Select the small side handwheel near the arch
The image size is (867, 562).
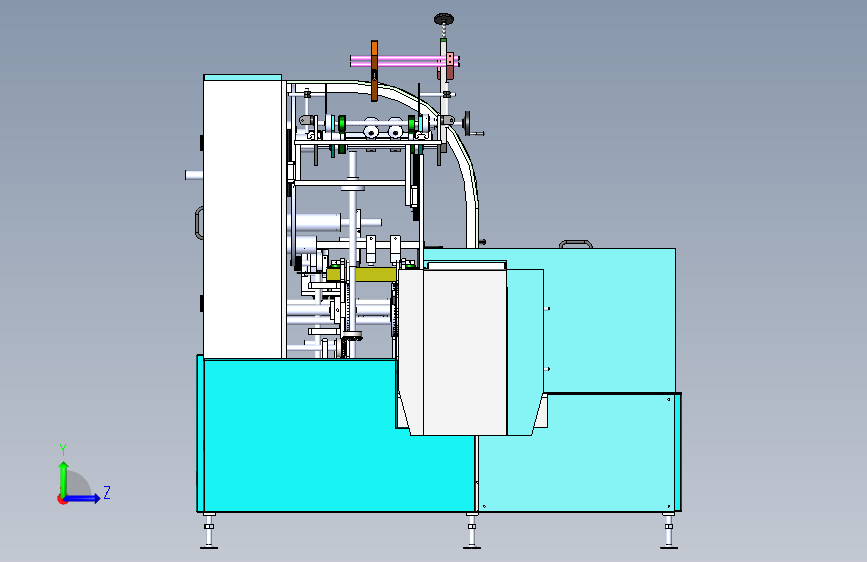[x=468, y=123]
